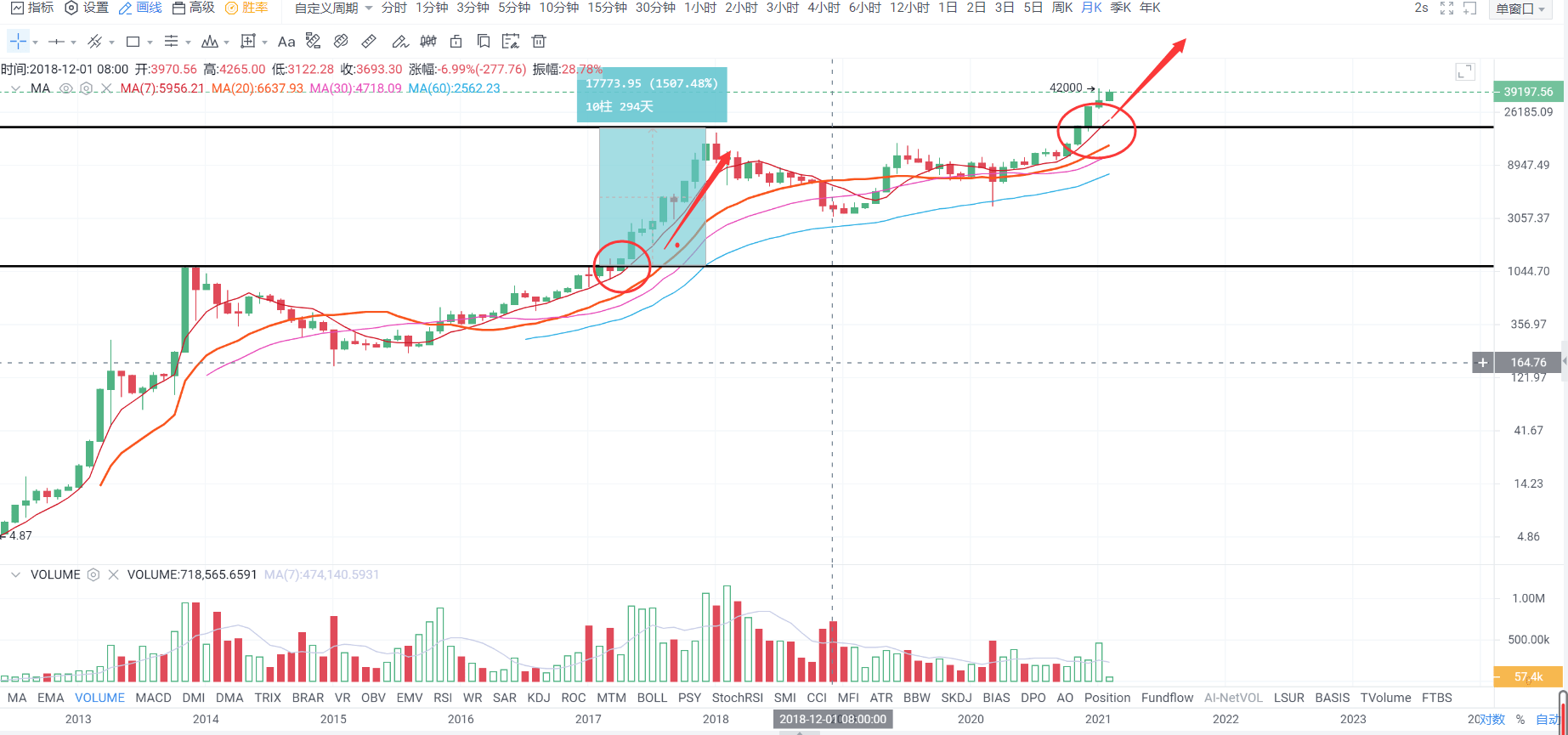Delete drawings with the trash icon
The height and width of the screenshot is (735, 1568).
pyautogui.click(x=538, y=41)
